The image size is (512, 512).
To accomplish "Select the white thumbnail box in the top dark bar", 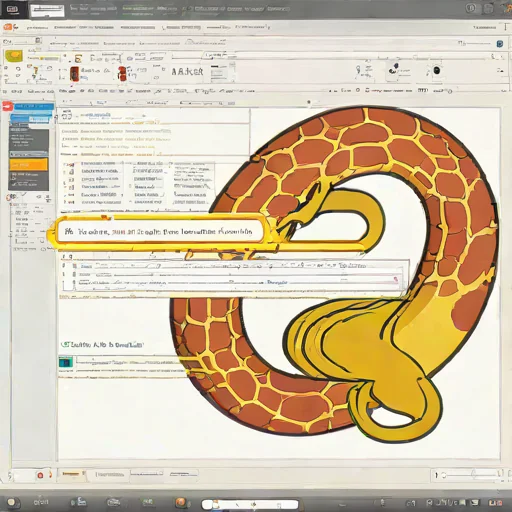I will tap(47, 11).
